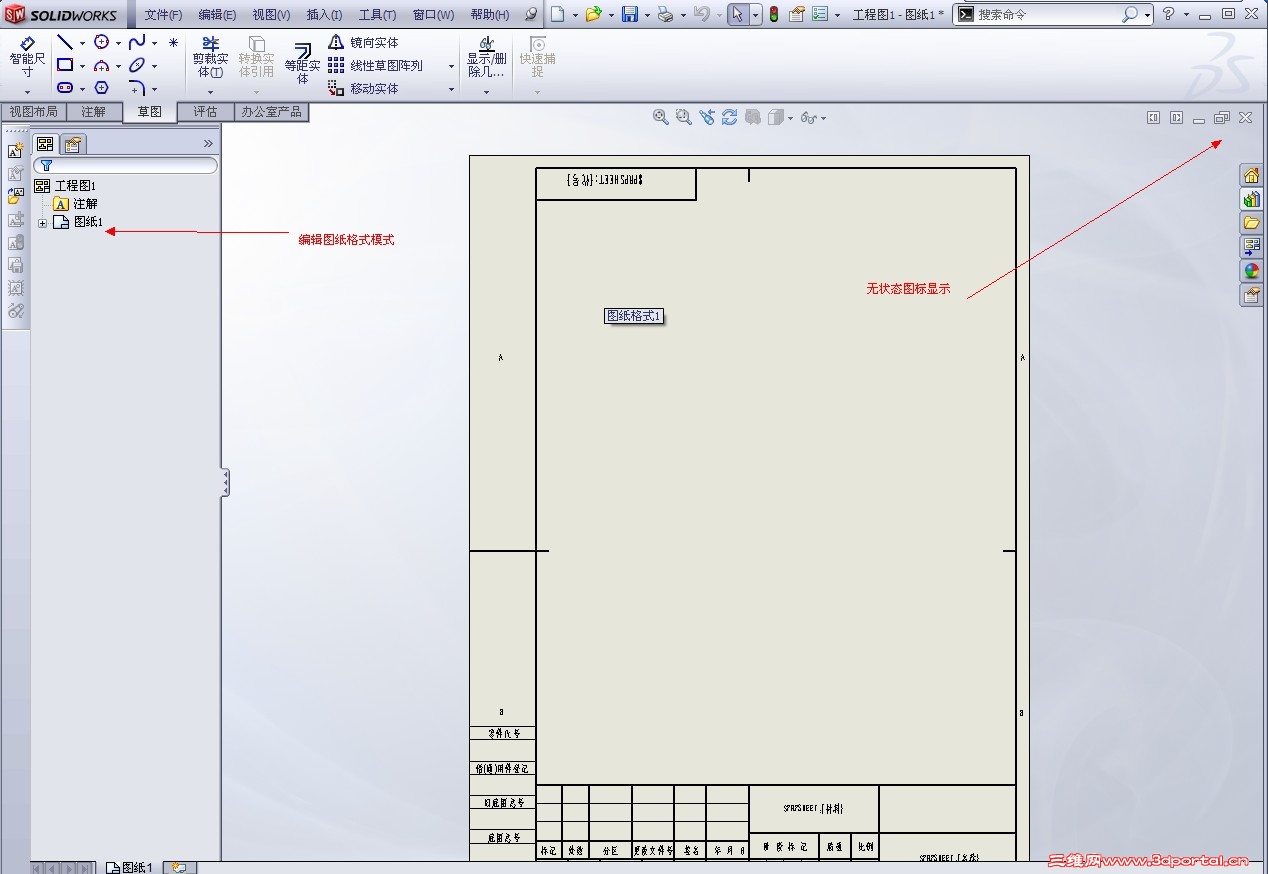Click the Rebuild traffic light icon

(x=773, y=14)
